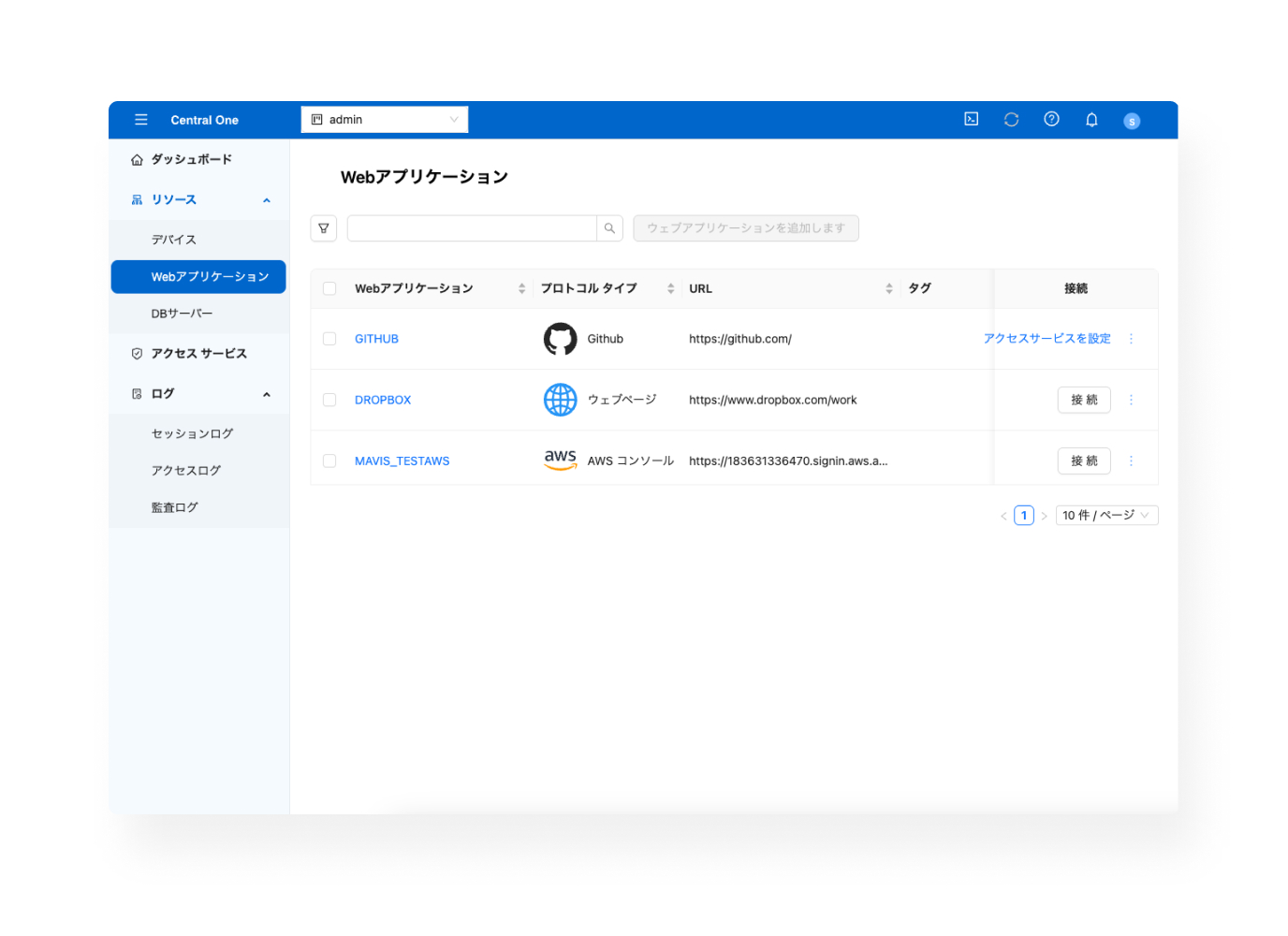Open the filter funnel button

[x=324, y=228]
